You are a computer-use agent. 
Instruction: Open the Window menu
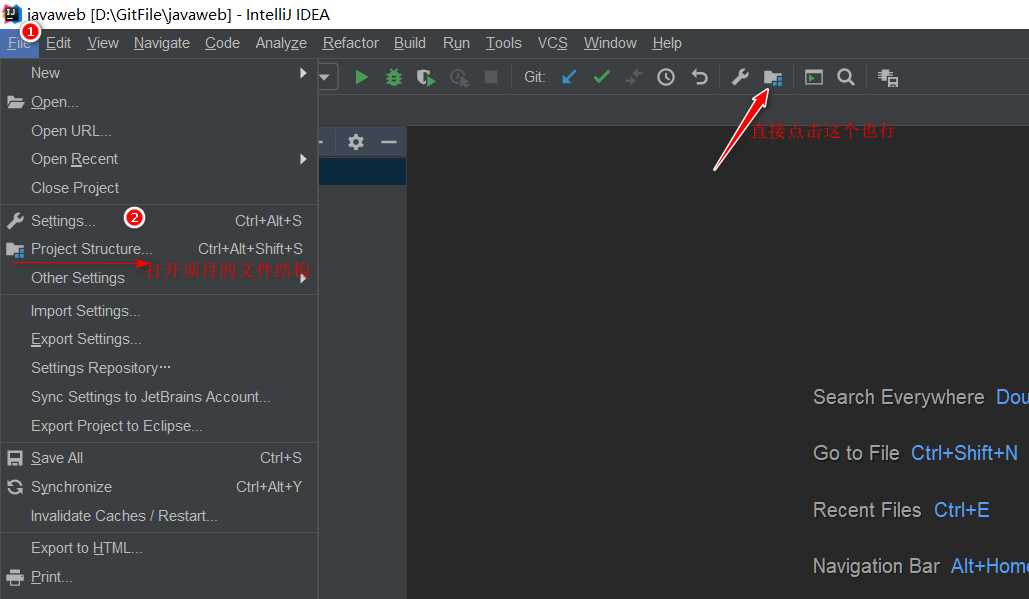click(610, 43)
